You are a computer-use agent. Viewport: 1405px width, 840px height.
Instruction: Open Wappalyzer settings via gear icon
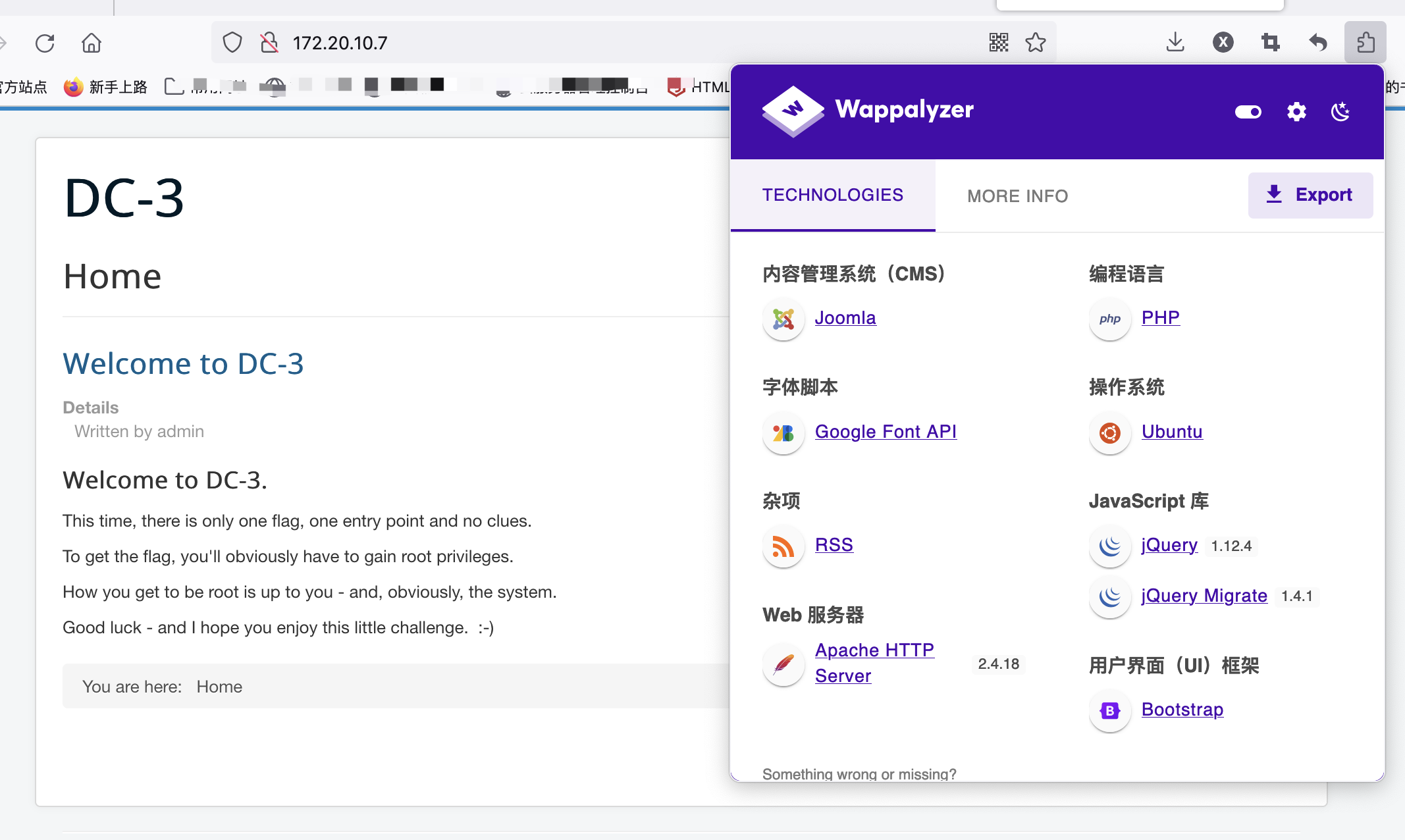click(x=1296, y=112)
